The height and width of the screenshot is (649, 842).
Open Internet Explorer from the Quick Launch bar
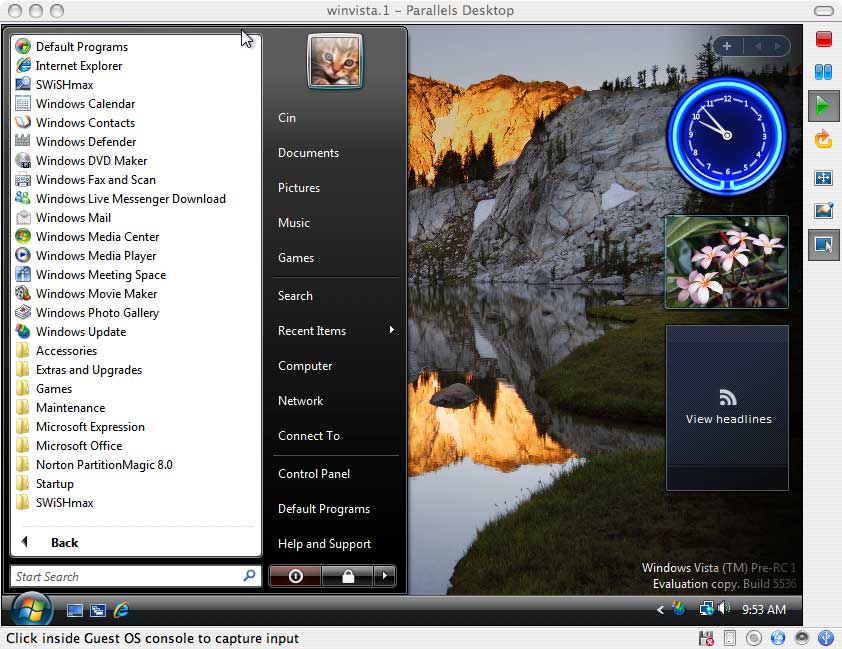tap(122, 610)
